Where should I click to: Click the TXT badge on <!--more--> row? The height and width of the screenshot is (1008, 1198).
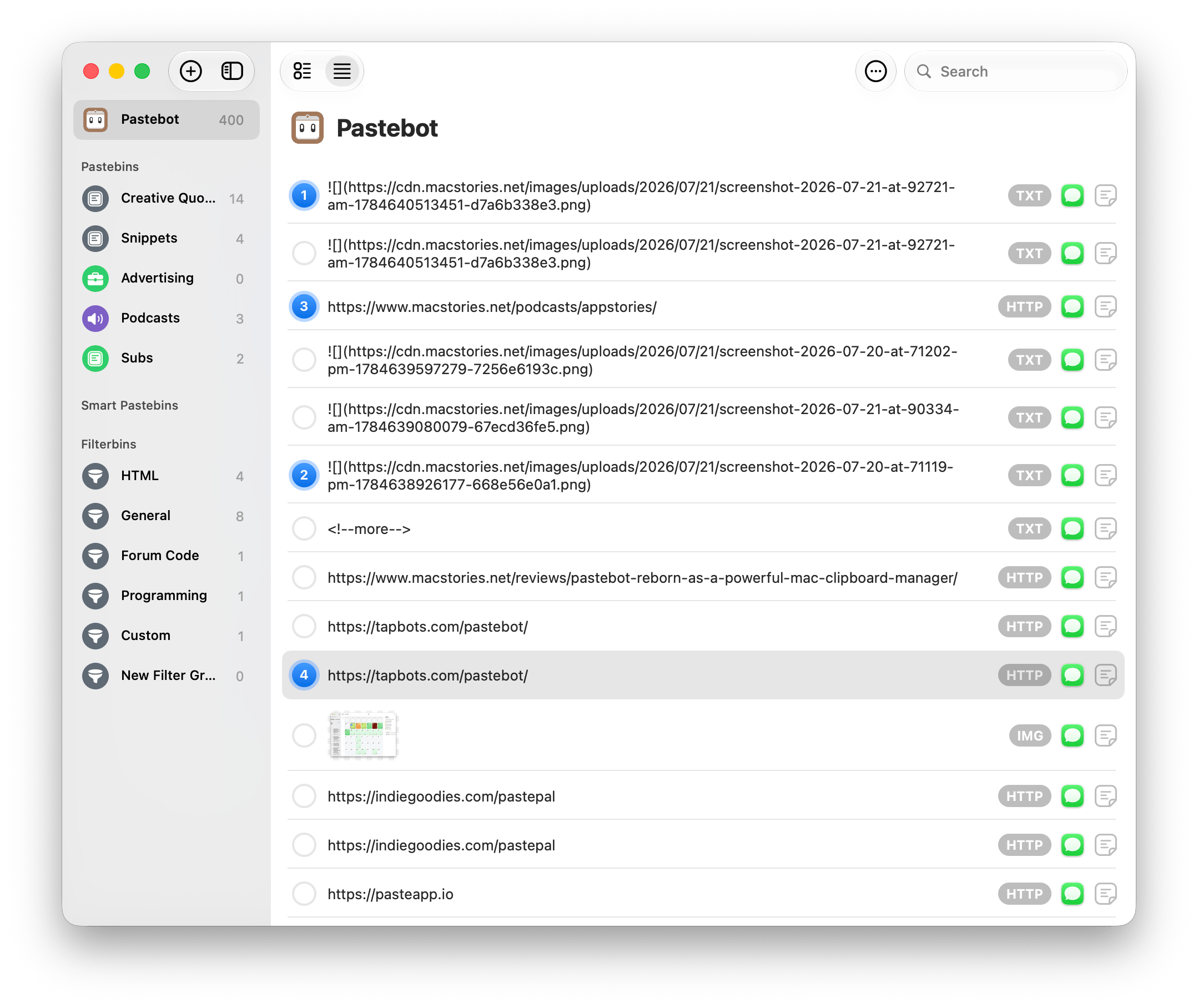(x=1029, y=528)
